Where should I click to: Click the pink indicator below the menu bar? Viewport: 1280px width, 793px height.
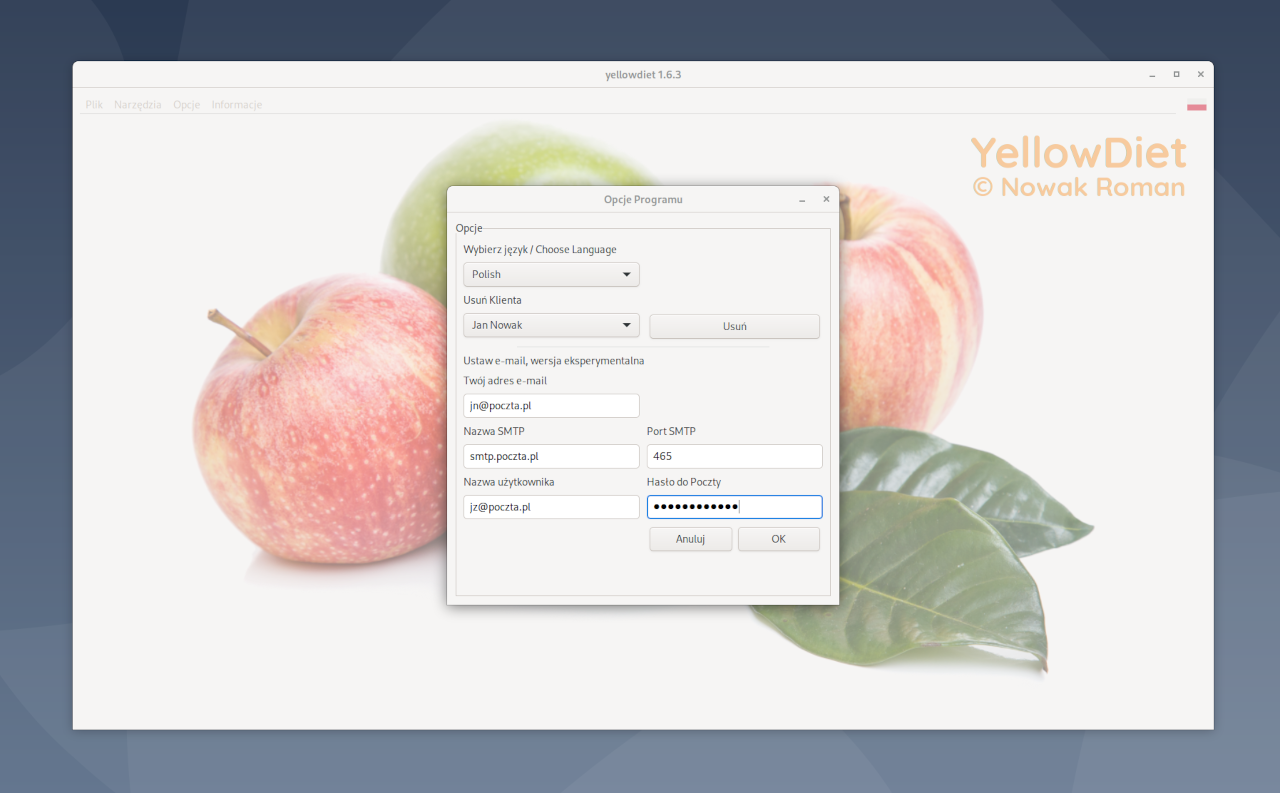[x=1196, y=106]
